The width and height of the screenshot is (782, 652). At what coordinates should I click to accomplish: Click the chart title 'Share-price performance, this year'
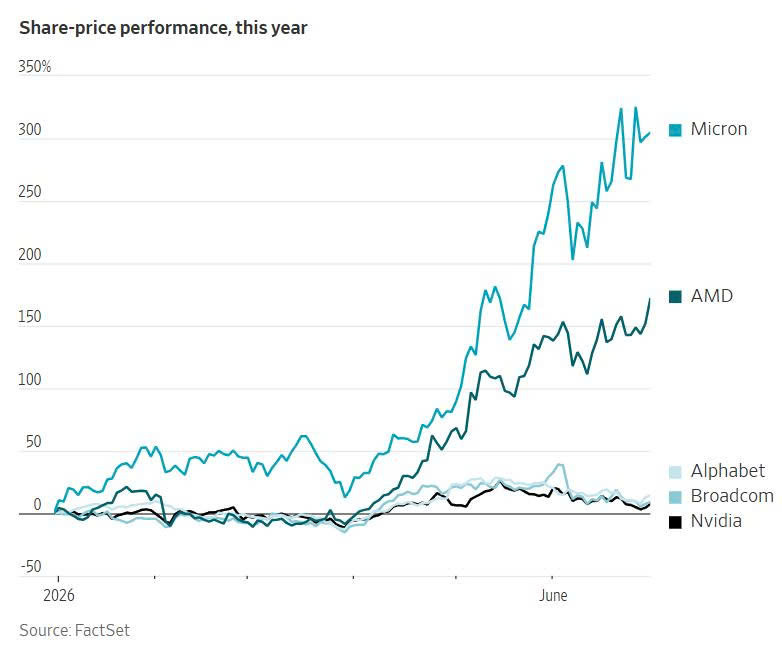(163, 27)
